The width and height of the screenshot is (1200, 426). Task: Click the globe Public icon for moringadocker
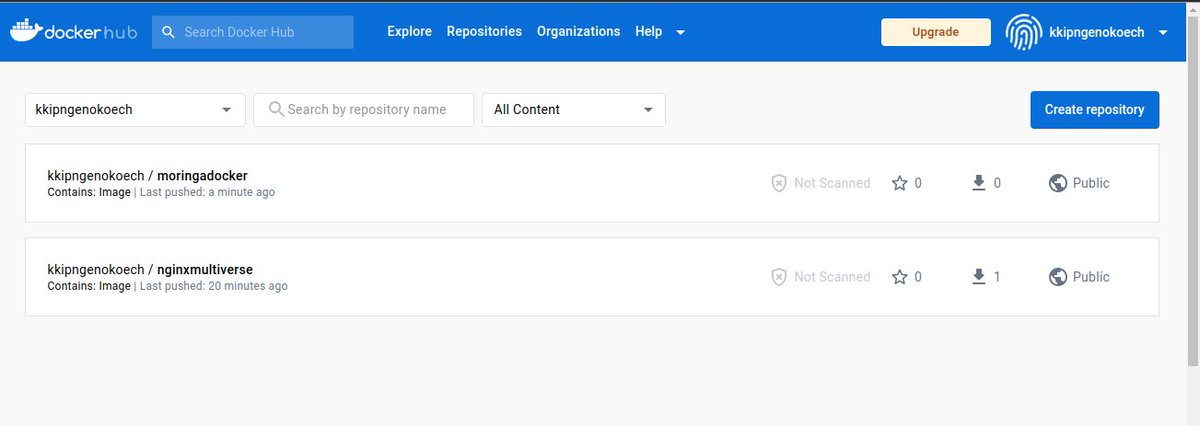(1058, 183)
